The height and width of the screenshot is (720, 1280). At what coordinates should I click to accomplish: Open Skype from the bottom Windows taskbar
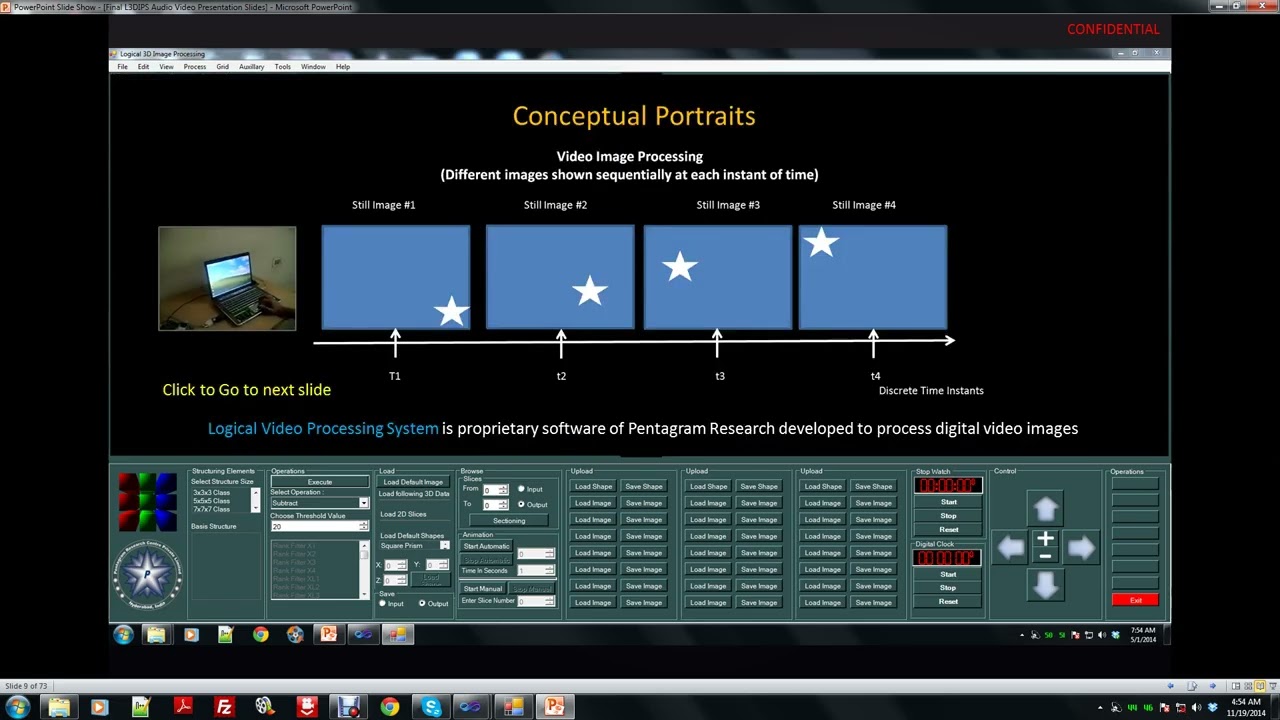[431, 708]
